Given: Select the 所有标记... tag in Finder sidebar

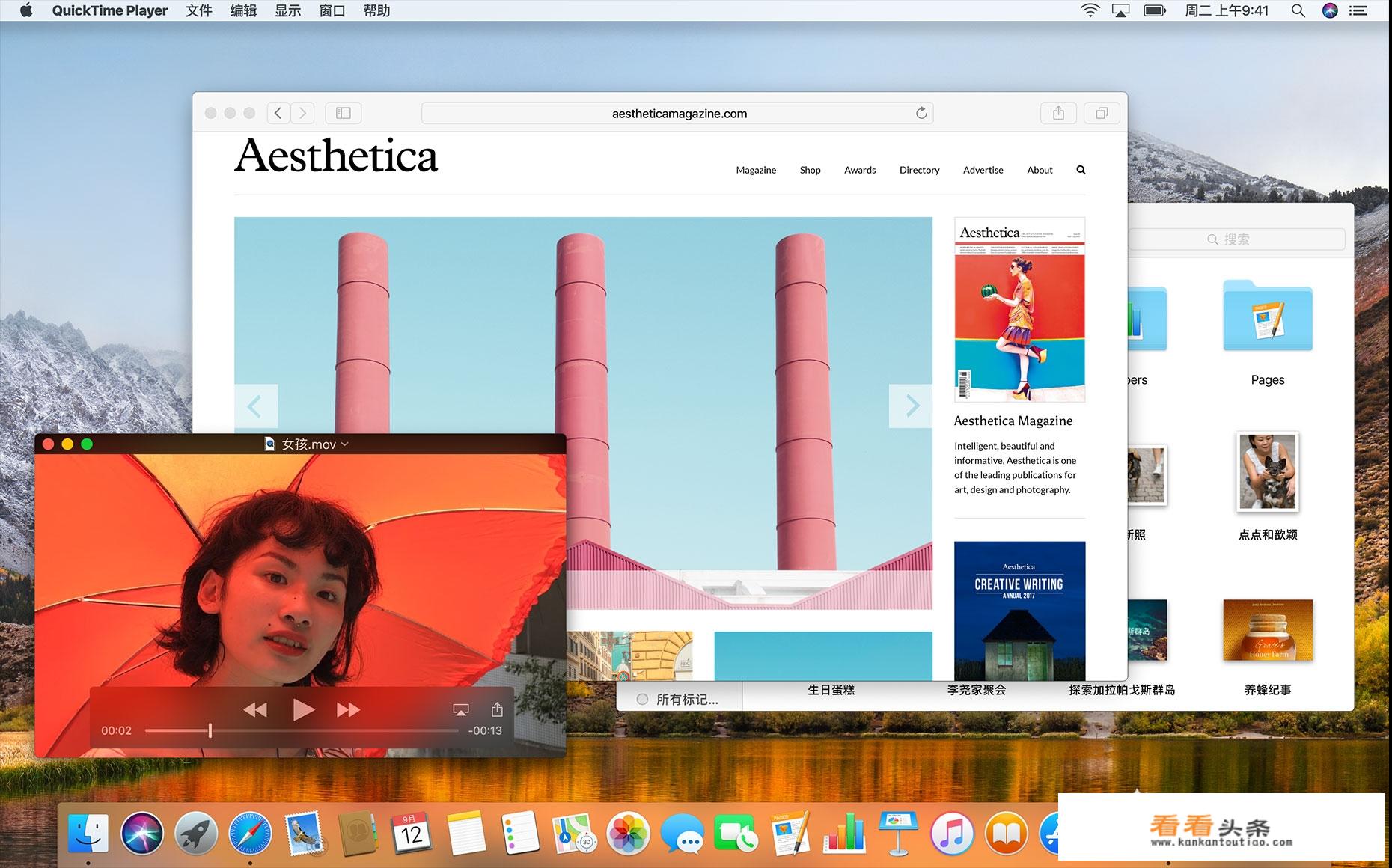Looking at the screenshot, I should [677, 700].
